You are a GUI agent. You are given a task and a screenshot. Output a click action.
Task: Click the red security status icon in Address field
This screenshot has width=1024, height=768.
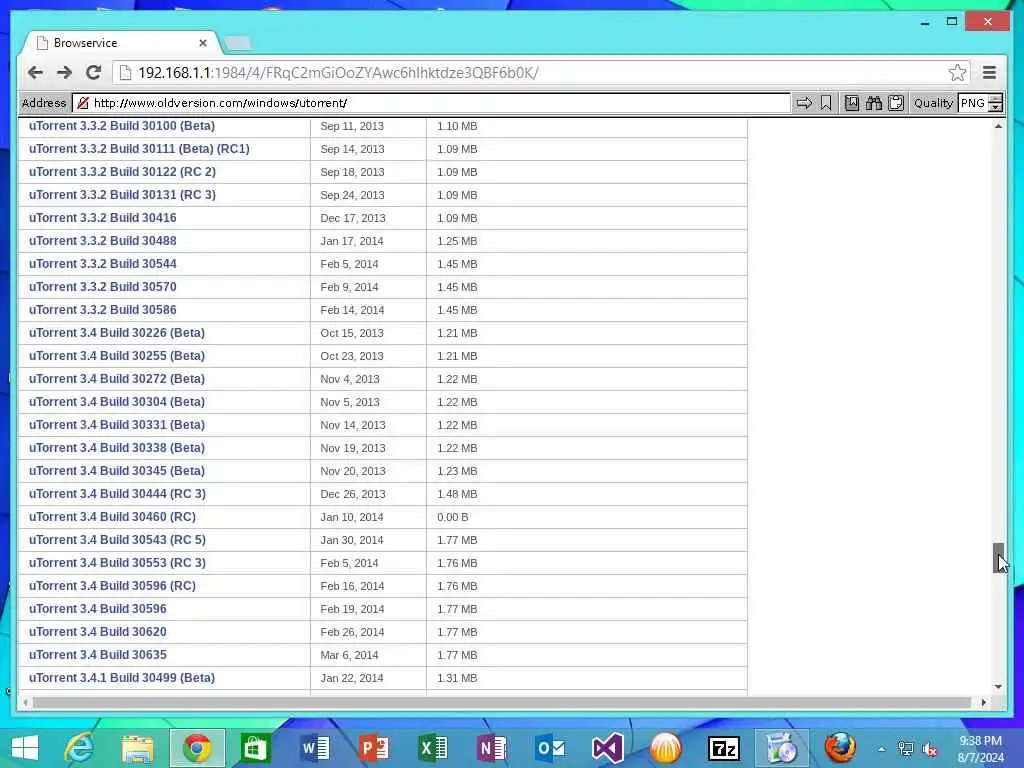click(83, 103)
